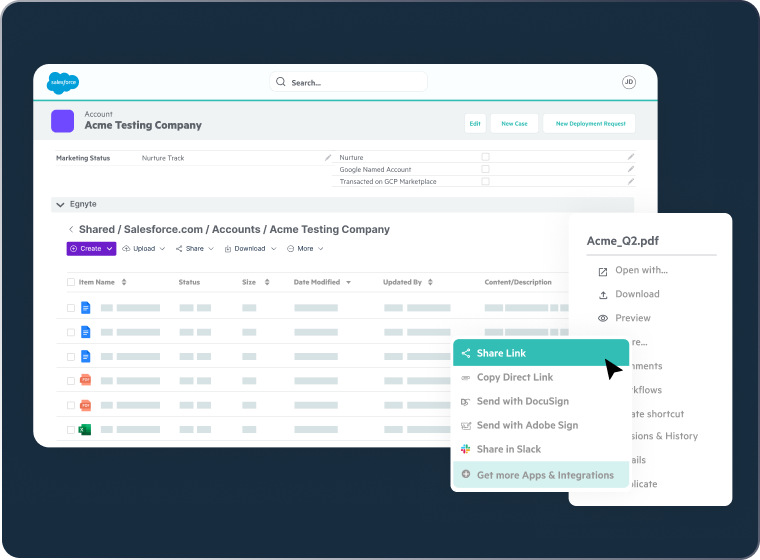Collapse the Egnyte section

(x=59, y=204)
